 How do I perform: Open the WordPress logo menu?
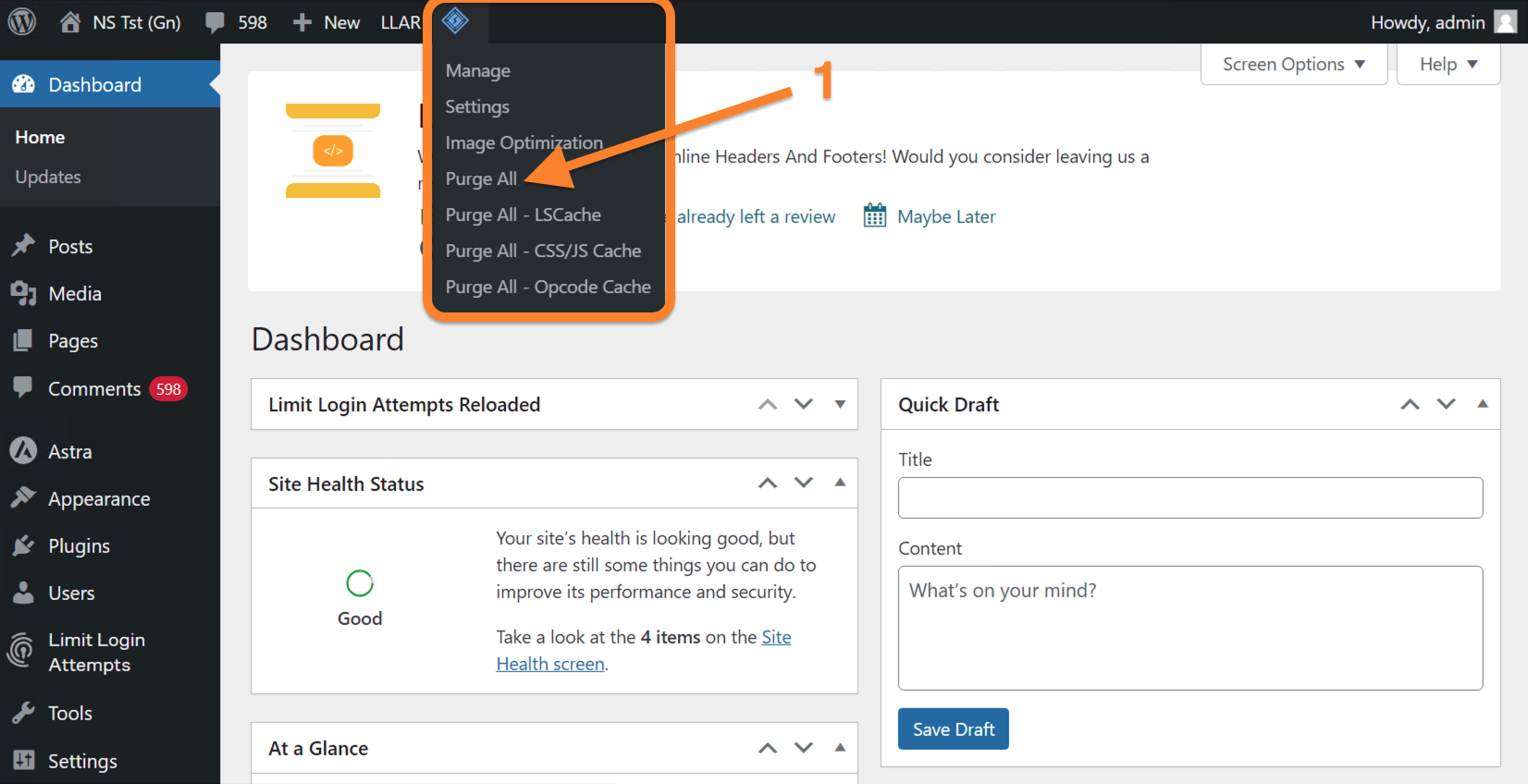[22, 21]
